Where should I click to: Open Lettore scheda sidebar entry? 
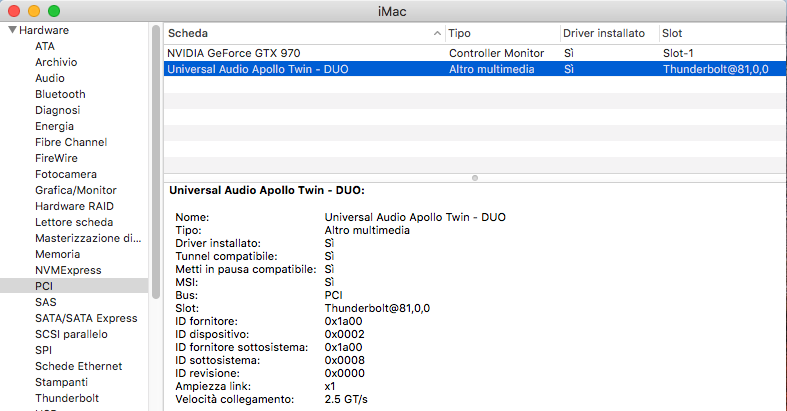74,222
